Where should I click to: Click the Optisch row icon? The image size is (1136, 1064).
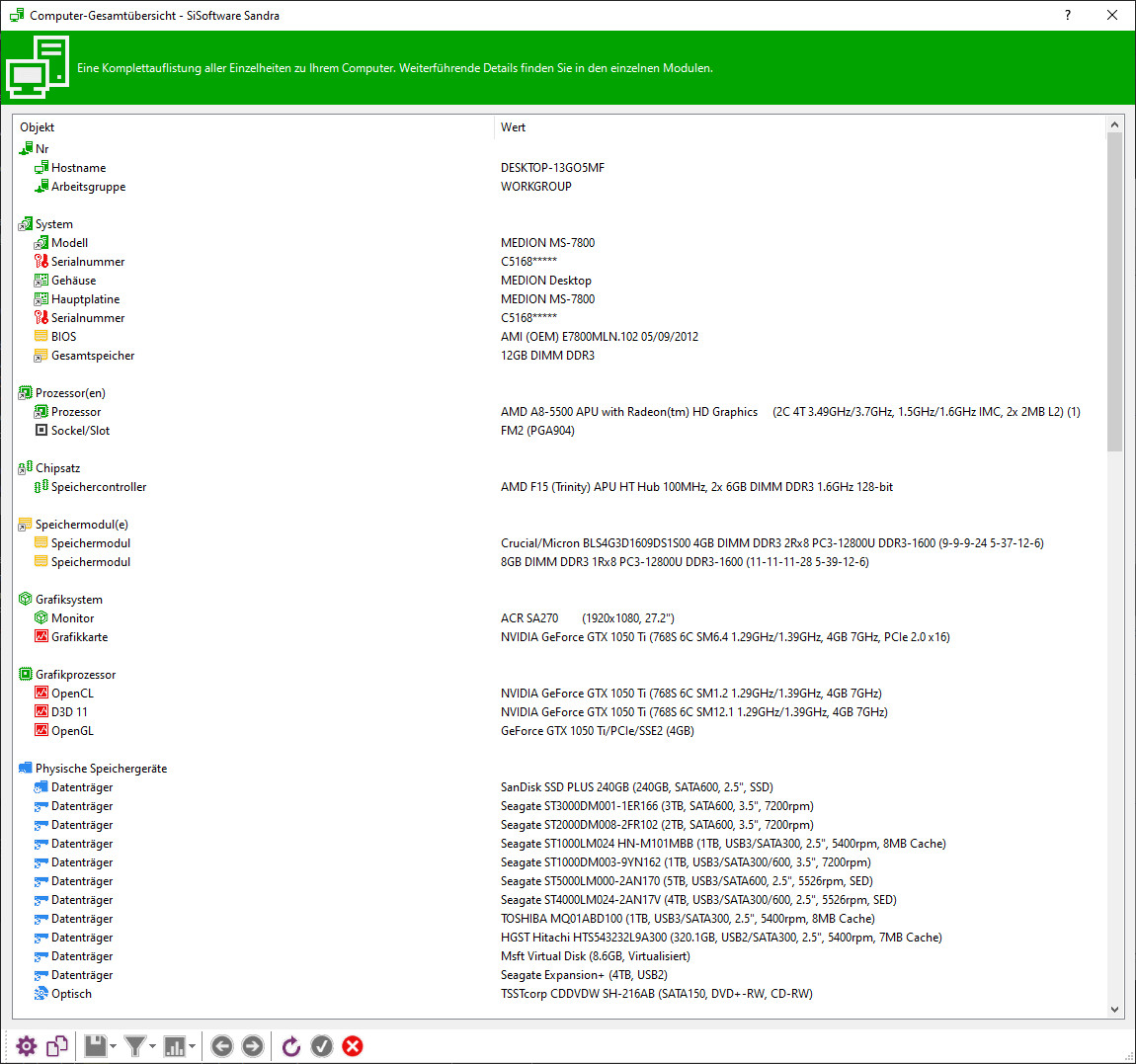click(41, 994)
